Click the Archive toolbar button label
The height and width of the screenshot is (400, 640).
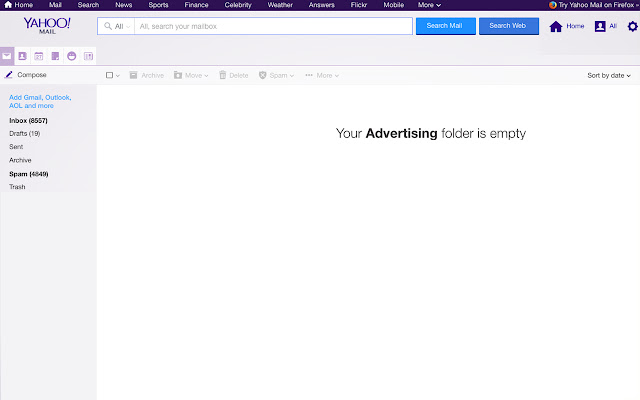(152, 76)
